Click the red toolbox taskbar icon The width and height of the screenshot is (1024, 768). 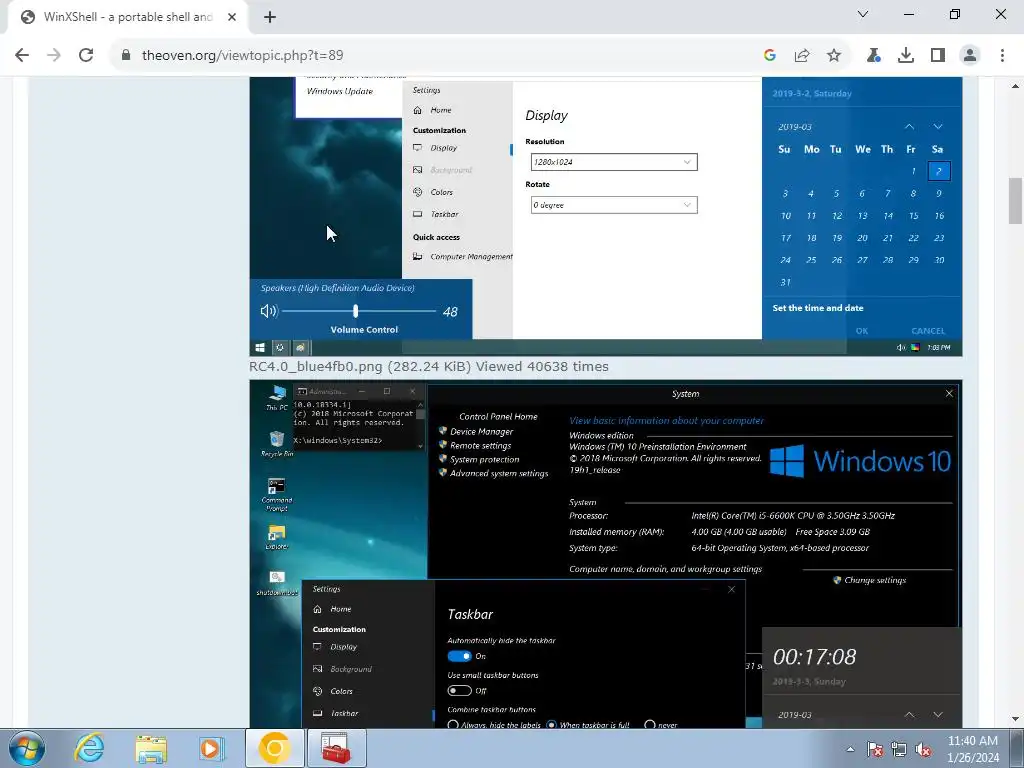[x=336, y=748]
